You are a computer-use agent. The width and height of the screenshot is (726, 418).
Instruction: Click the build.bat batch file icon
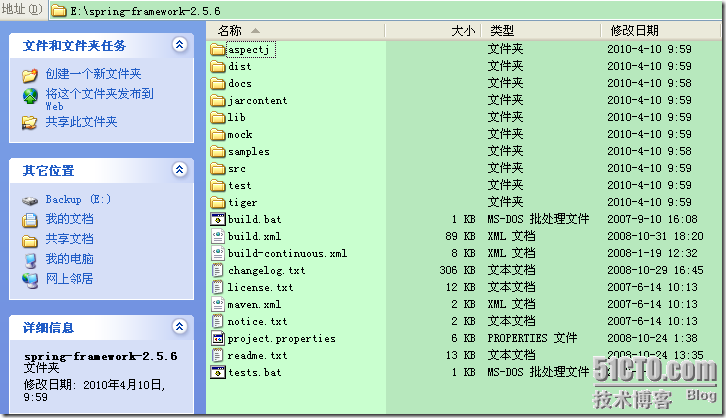218,219
